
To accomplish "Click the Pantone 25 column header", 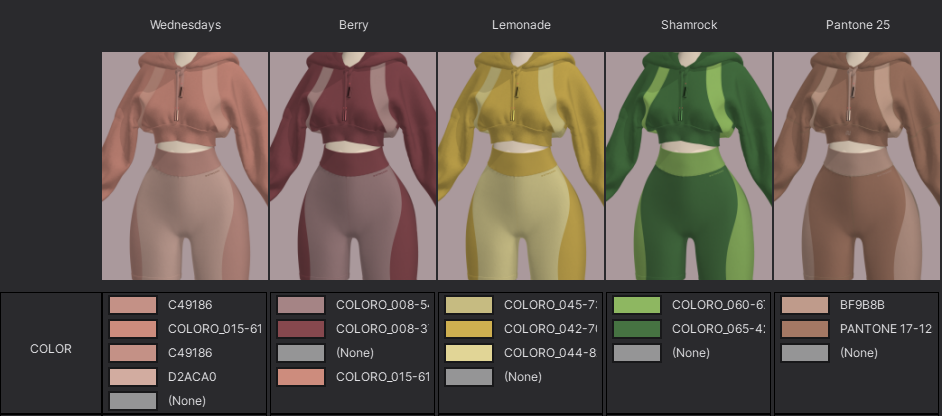I will click(x=857, y=25).
